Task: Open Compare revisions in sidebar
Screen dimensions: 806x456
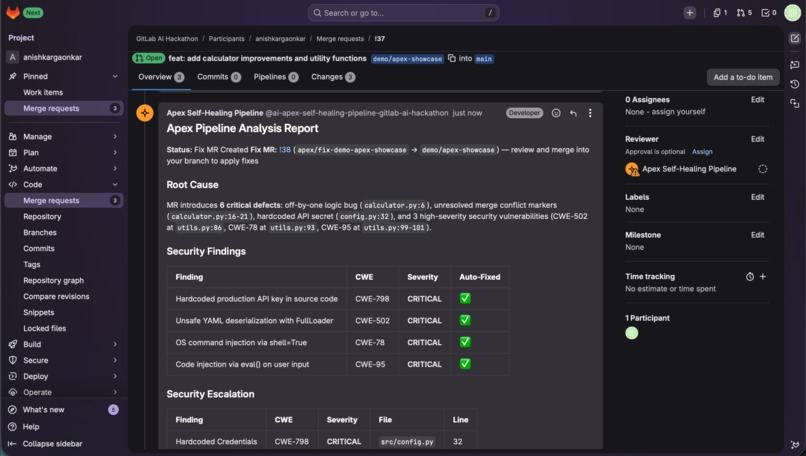Action: point(63,297)
